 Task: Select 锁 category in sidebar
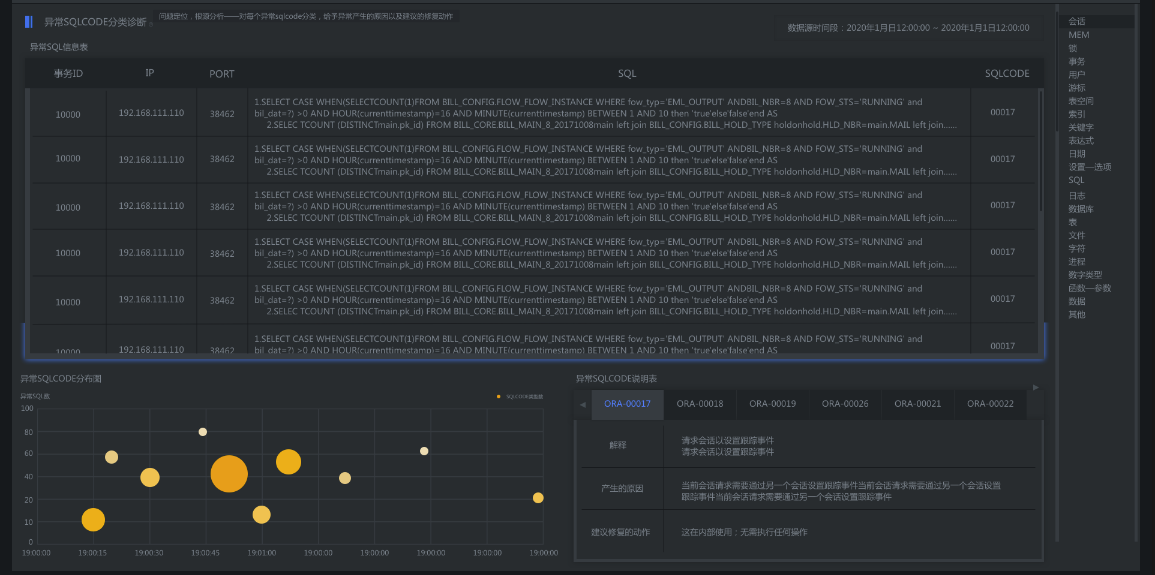coord(1072,48)
